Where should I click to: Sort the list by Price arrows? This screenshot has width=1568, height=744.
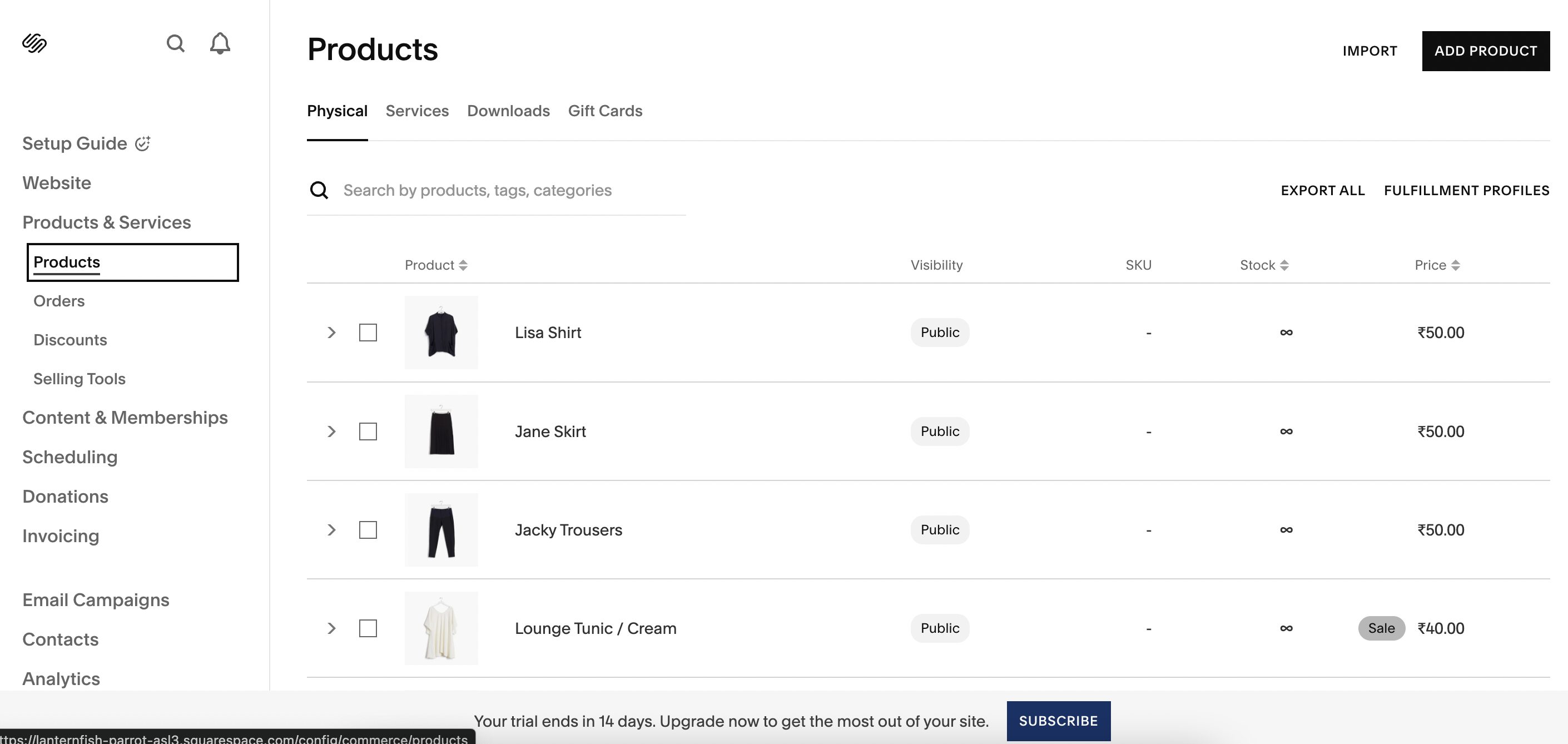(1455, 265)
